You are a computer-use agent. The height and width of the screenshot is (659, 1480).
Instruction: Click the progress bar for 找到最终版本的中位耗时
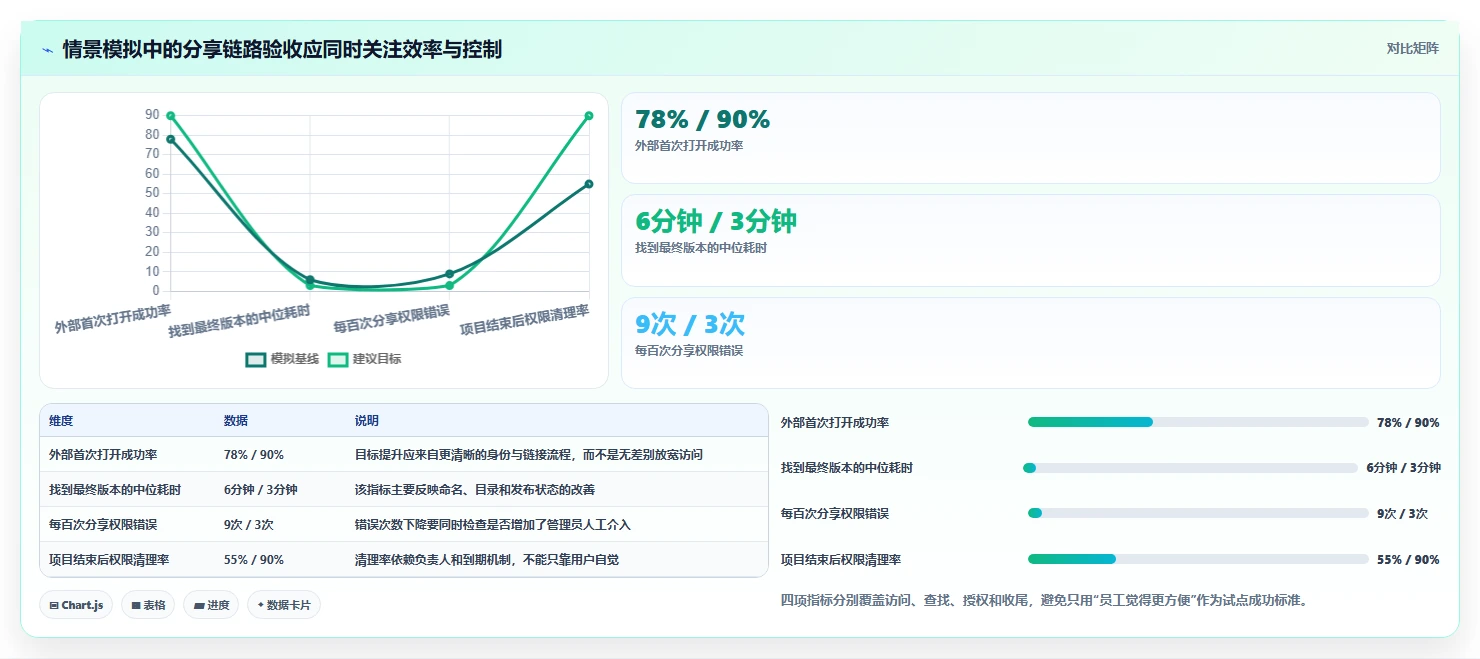[x=1190, y=468]
